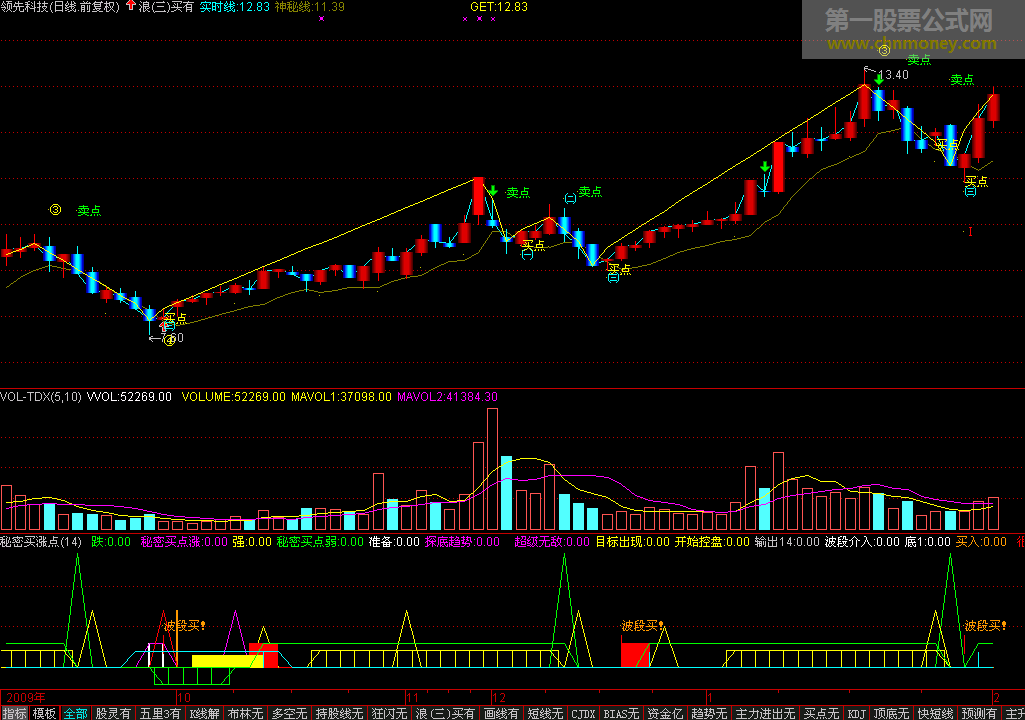This screenshot has width=1025, height=720.
Task: Click the 秘密买点涨:0.00 readout
Action: point(184,542)
